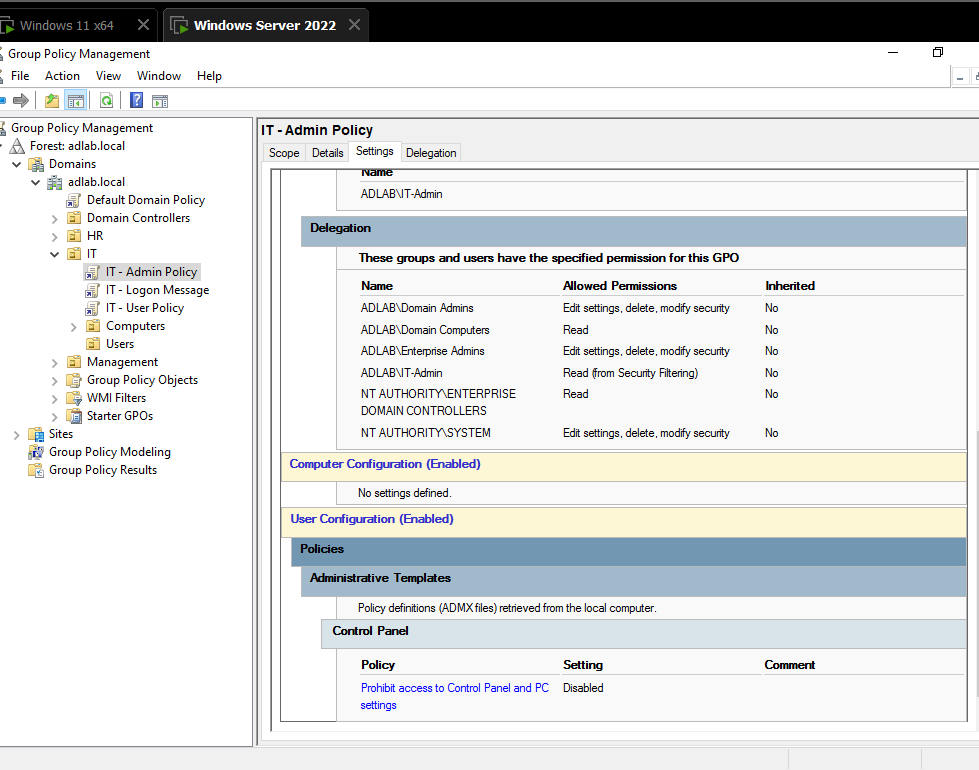Click 'Read (from Security Filtering)' permission cell
Viewport: 979px width, 770px height.
pyautogui.click(x=631, y=373)
